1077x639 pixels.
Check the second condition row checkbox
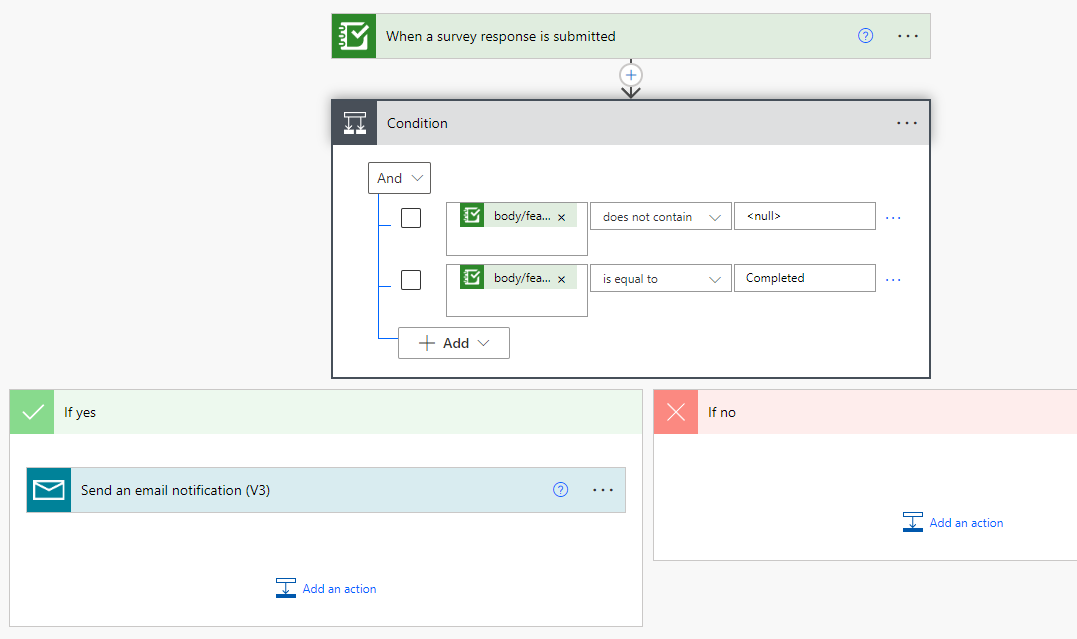click(411, 280)
